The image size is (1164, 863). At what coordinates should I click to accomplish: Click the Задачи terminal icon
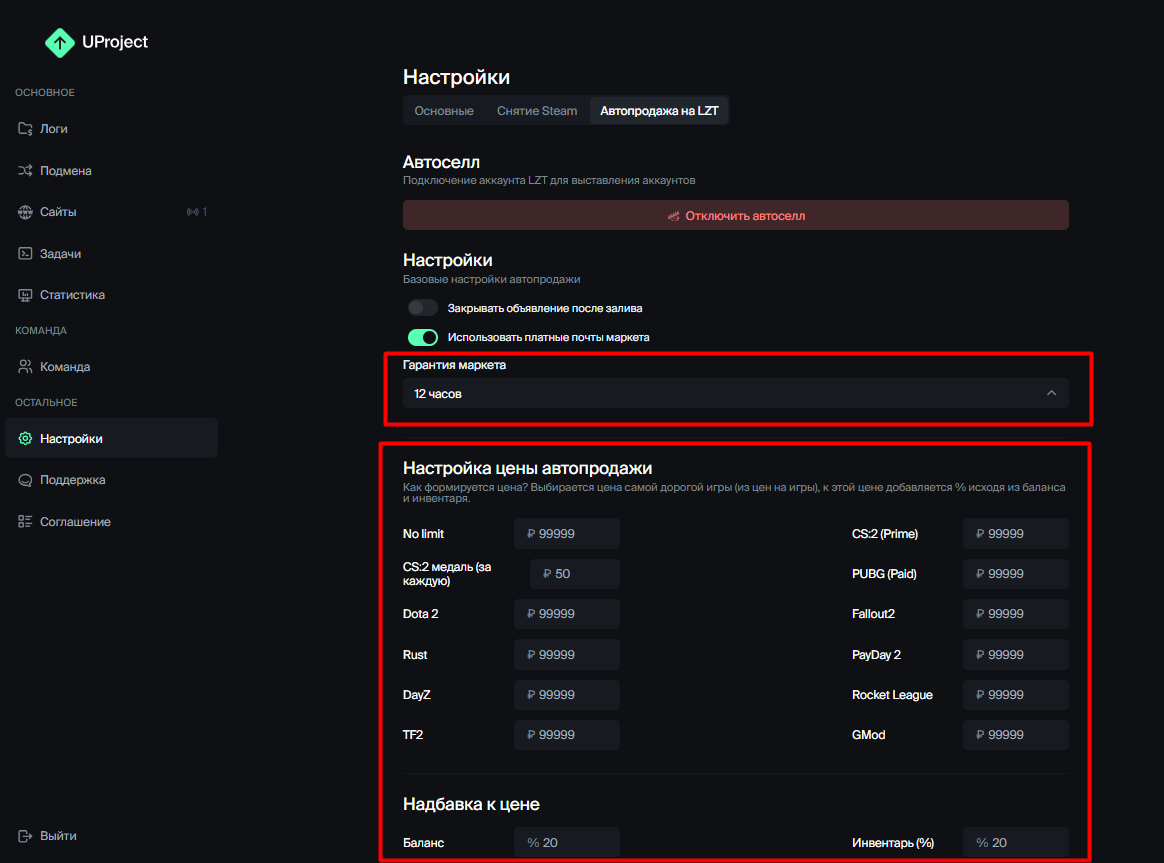pos(25,254)
